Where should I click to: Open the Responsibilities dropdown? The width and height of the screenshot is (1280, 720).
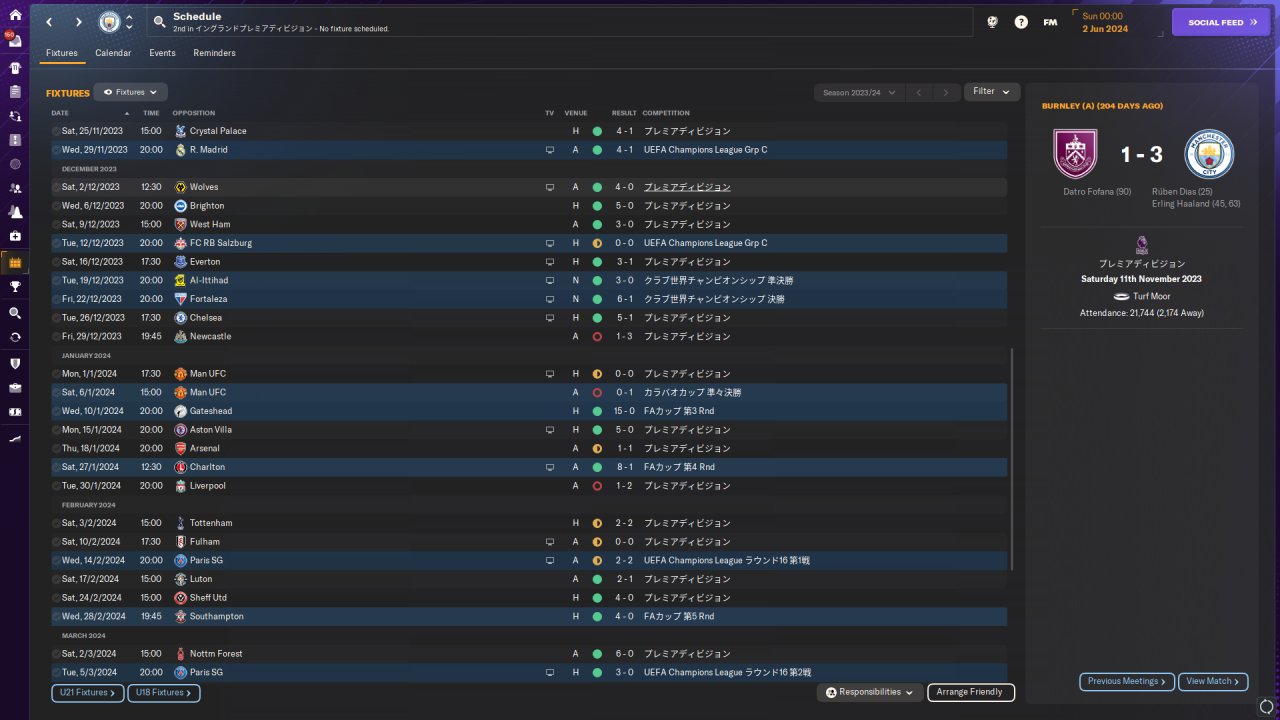pos(869,692)
